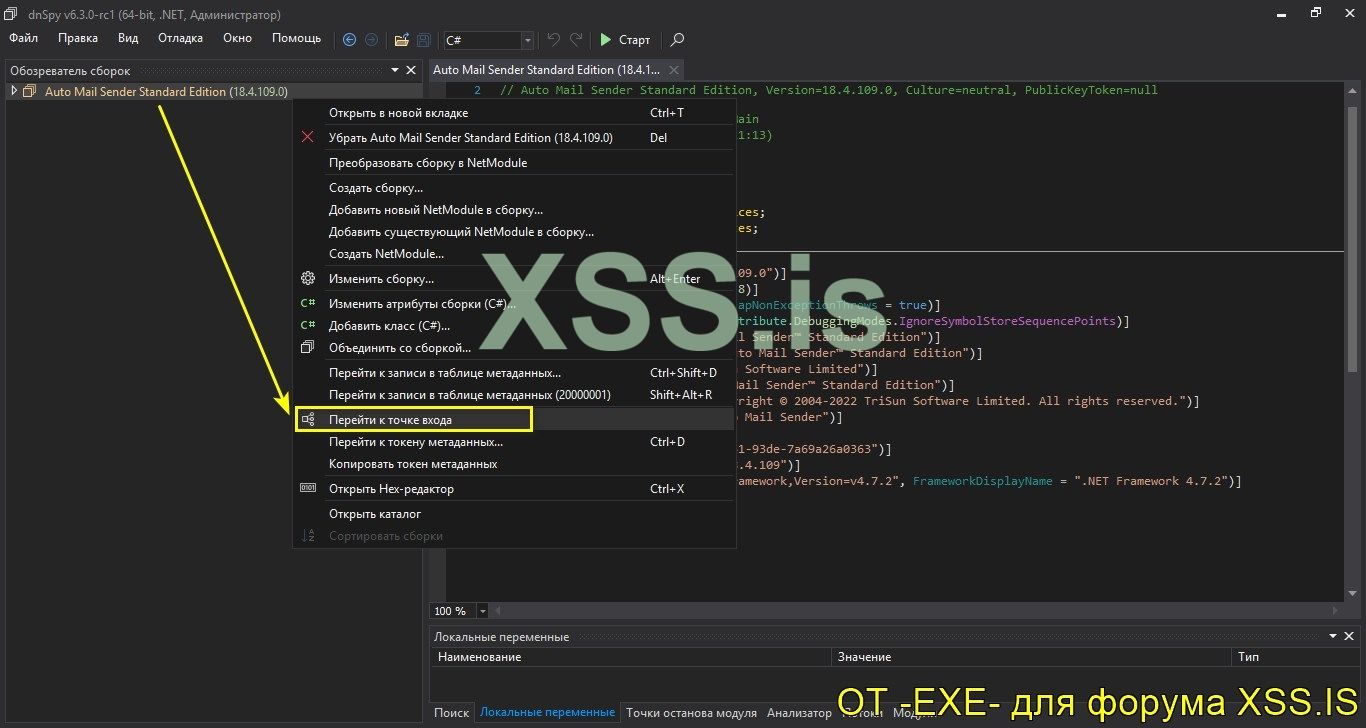Click the Значение column header
1366x728 pixels.
[x=1031, y=657]
